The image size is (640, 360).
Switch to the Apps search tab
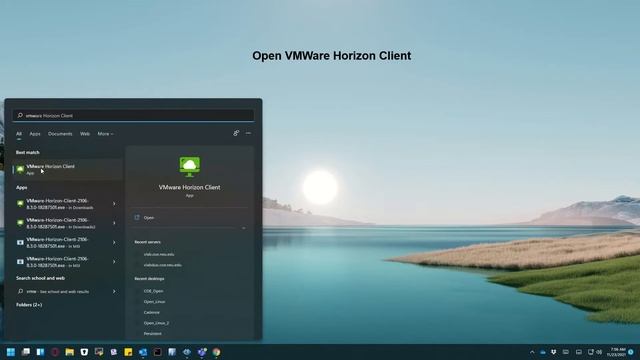click(x=35, y=134)
